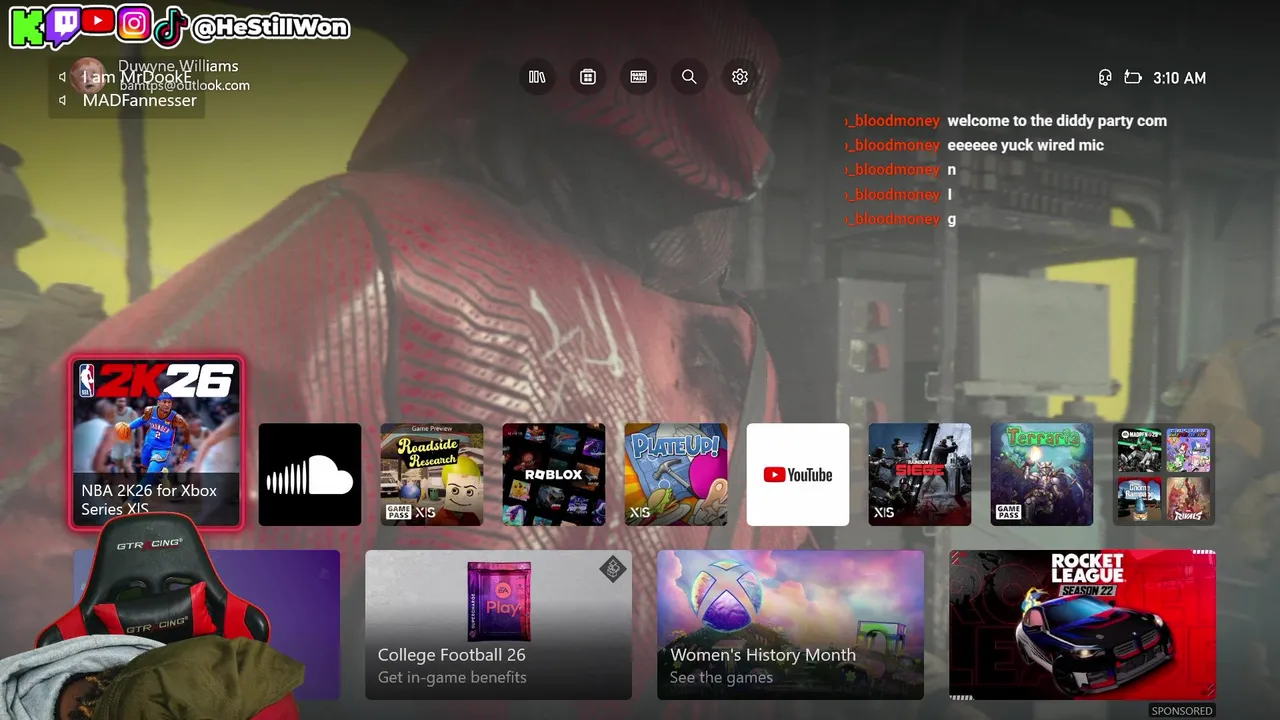Open the YouTube app tile

(798, 474)
